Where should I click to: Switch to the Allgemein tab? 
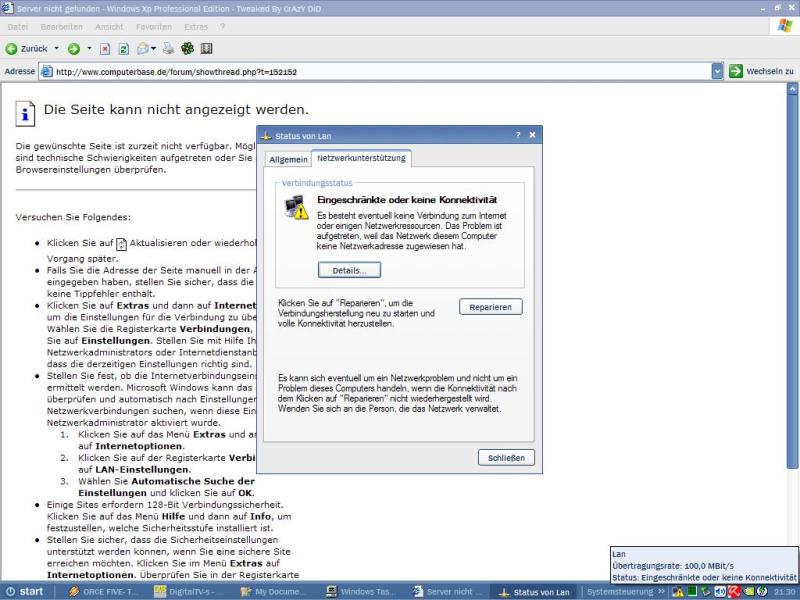pyautogui.click(x=288, y=160)
